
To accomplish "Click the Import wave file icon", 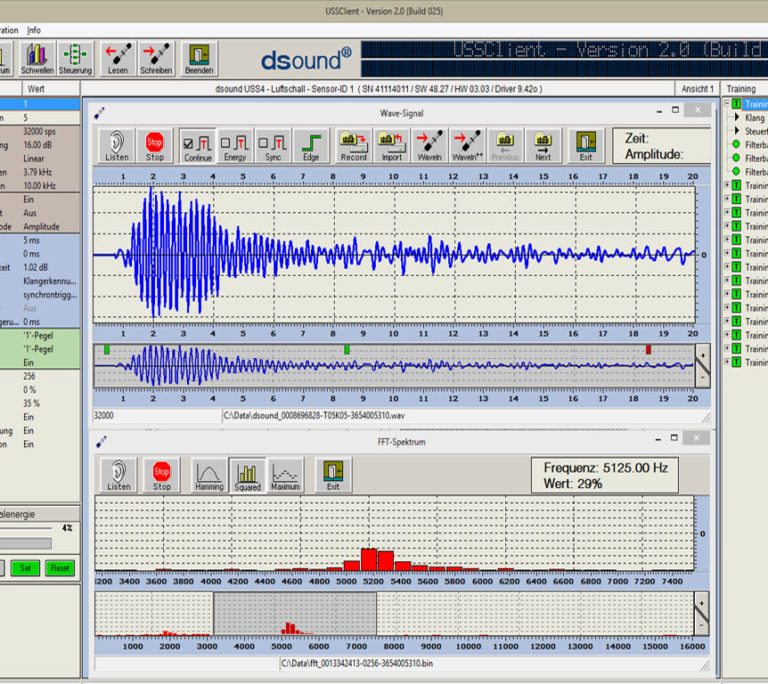I will pos(392,146).
